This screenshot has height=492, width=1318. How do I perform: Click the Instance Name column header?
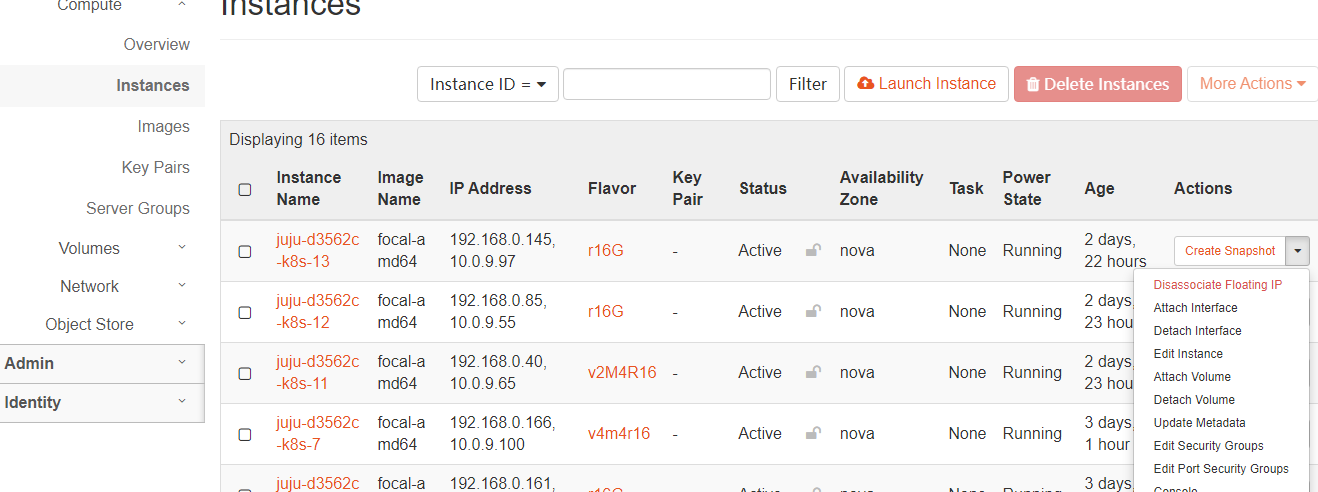(x=309, y=188)
